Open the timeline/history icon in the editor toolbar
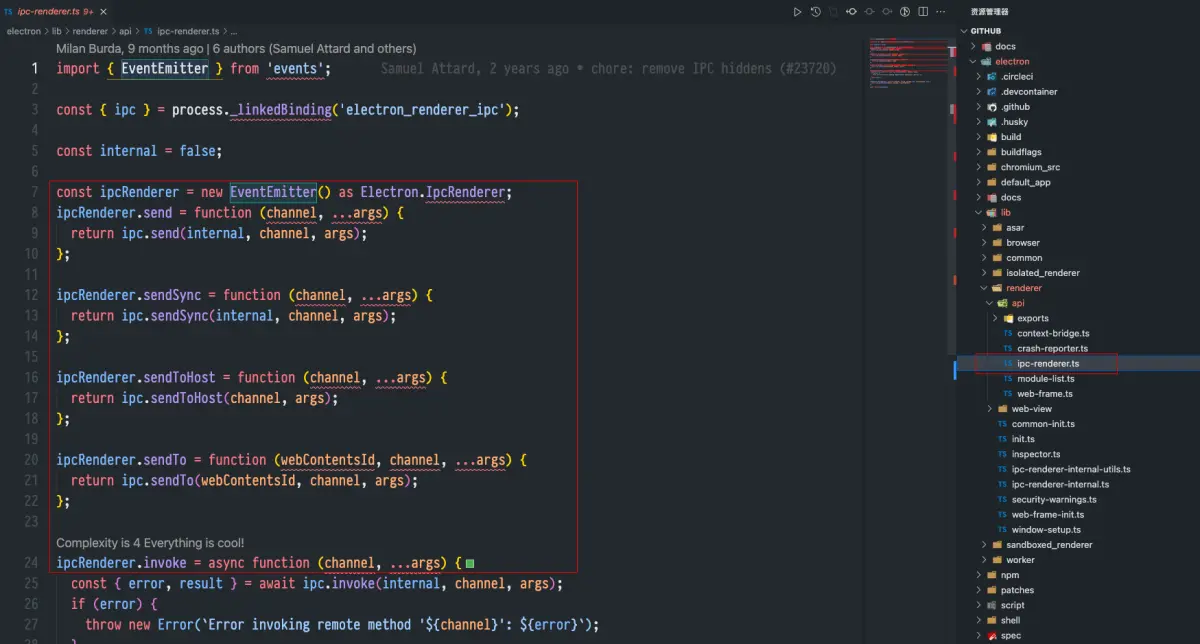Viewport: 1200px width, 644px height. [816, 12]
